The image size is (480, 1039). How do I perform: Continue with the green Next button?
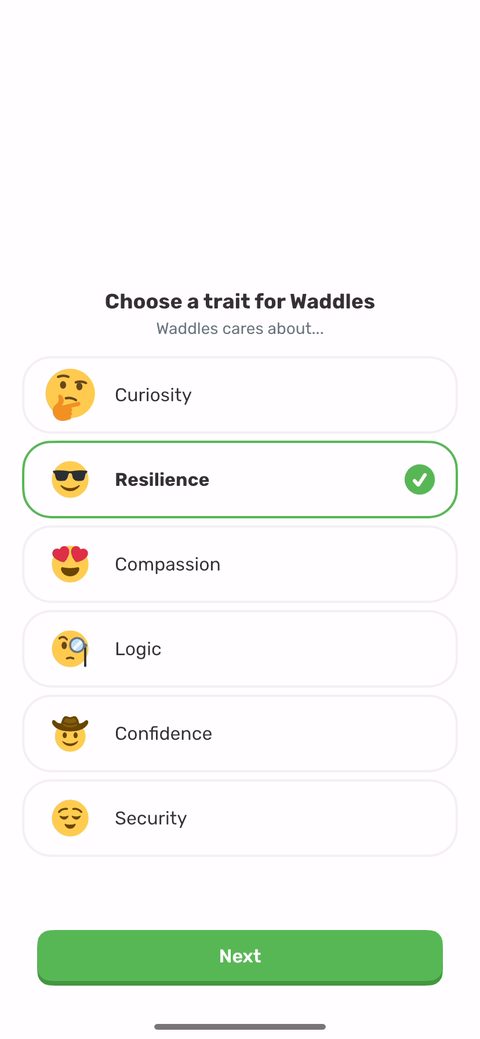pyautogui.click(x=240, y=957)
